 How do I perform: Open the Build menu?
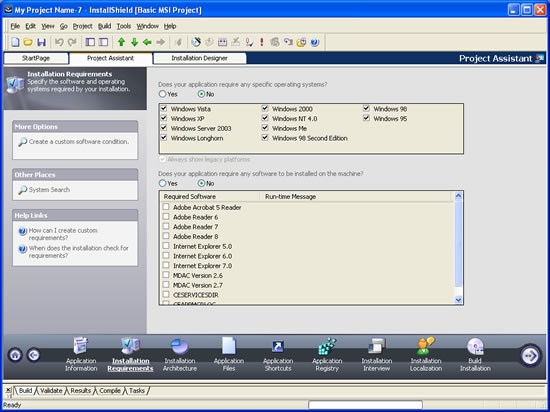tap(105, 26)
